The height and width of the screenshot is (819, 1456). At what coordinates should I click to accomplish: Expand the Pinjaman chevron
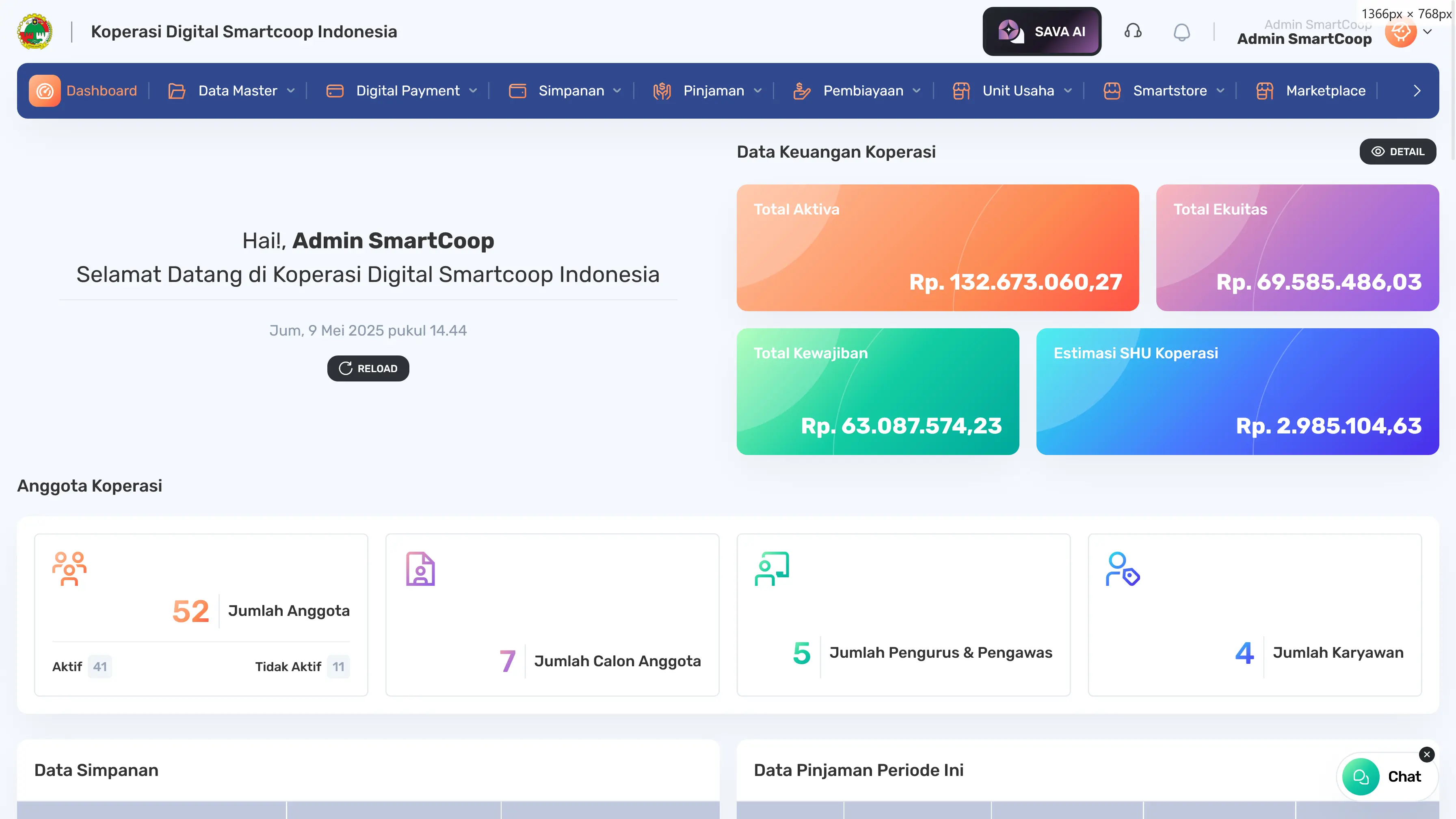[758, 91]
